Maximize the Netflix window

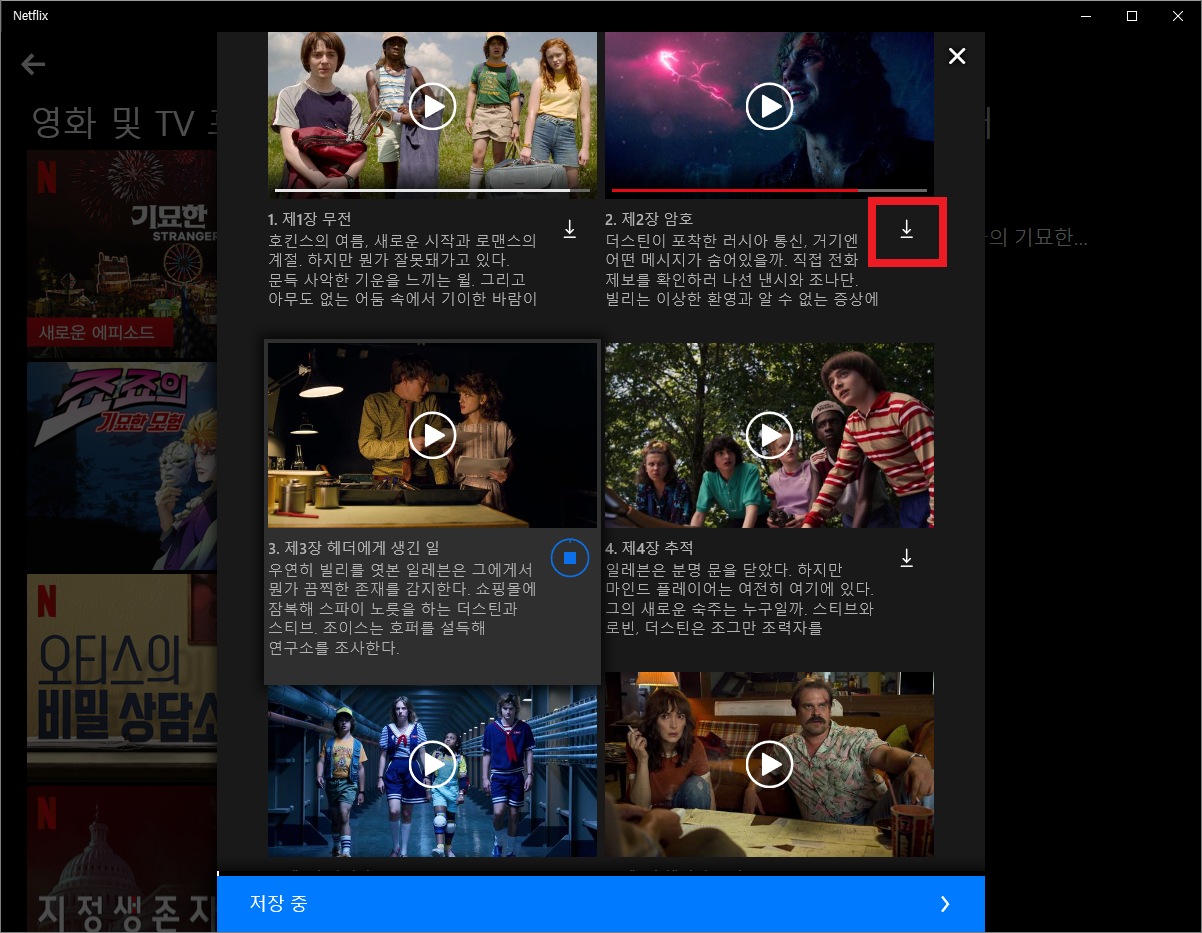[1131, 15]
